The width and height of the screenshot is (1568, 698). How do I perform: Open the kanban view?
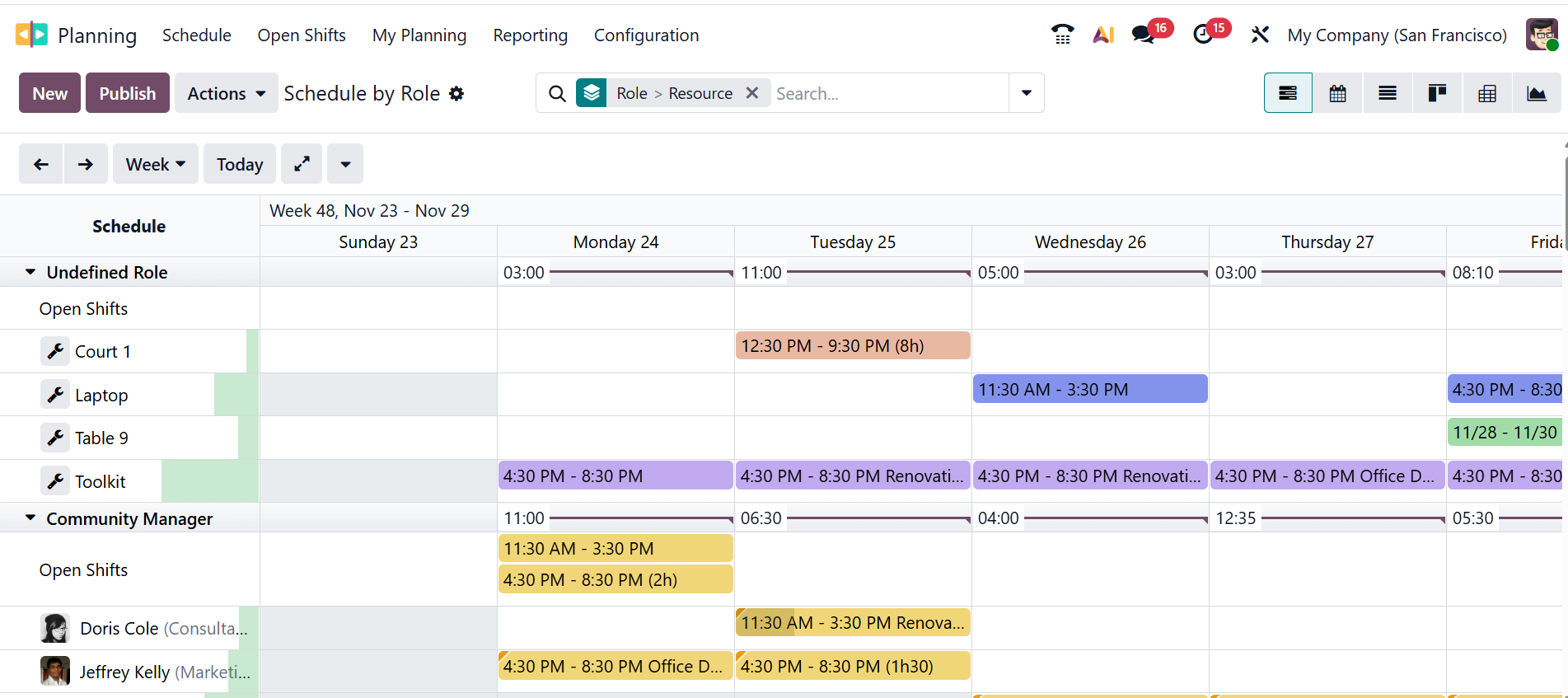tap(1437, 93)
